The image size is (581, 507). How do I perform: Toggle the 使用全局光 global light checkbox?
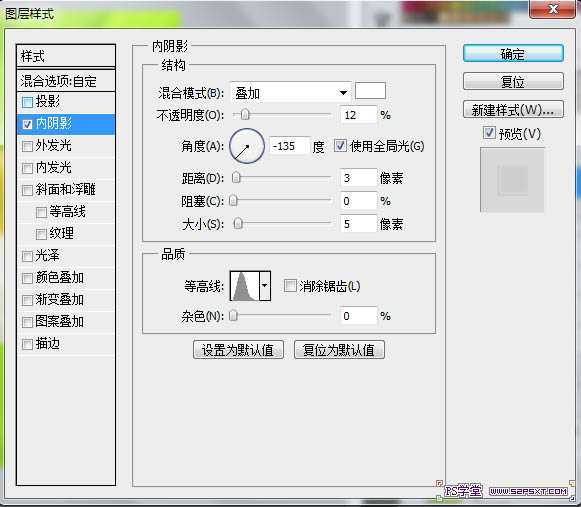(x=340, y=146)
